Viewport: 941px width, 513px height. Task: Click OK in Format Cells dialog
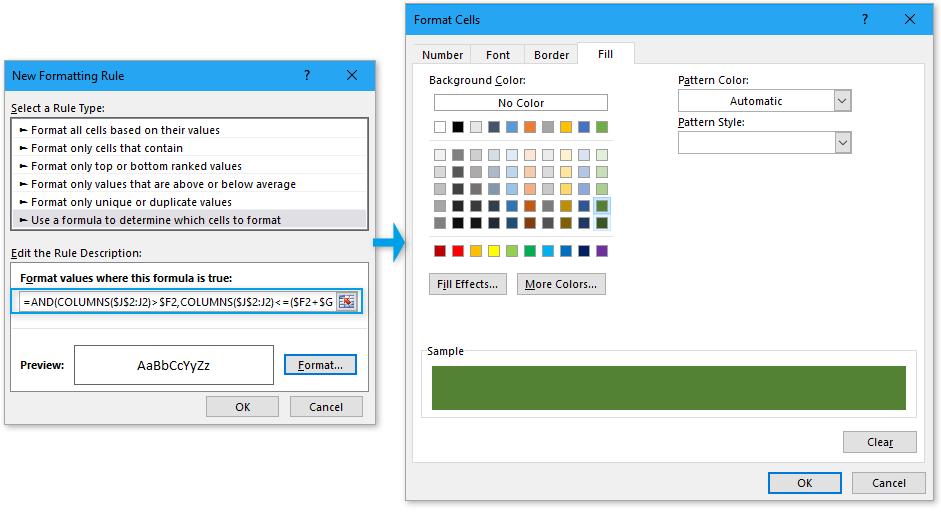click(x=805, y=483)
